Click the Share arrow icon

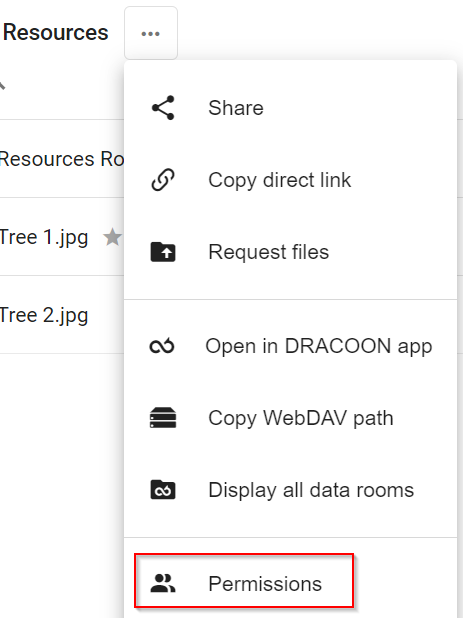point(163,108)
